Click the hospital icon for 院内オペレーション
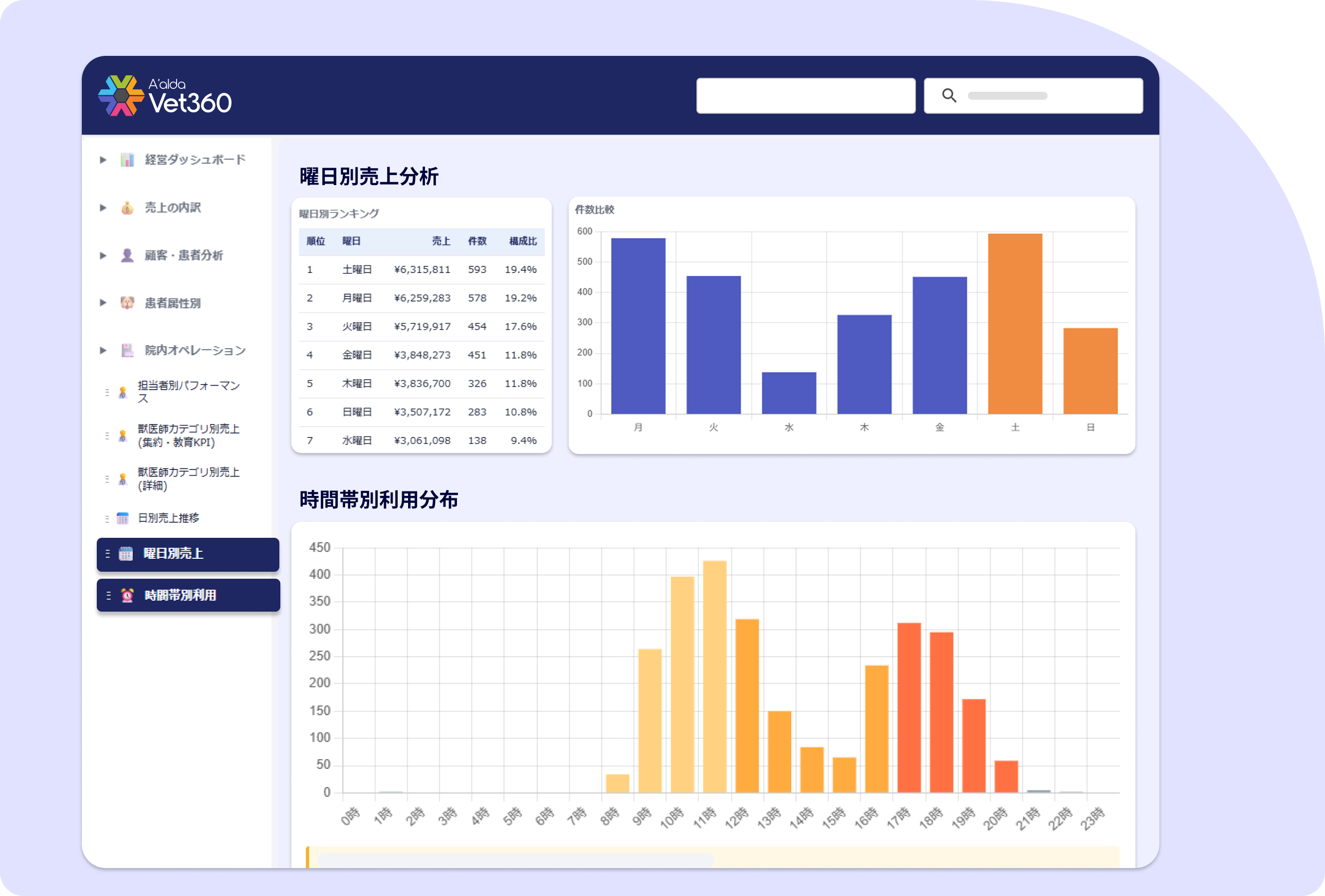Image resolution: width=1325 pixels, height=896 pixels. coord(127,350)
